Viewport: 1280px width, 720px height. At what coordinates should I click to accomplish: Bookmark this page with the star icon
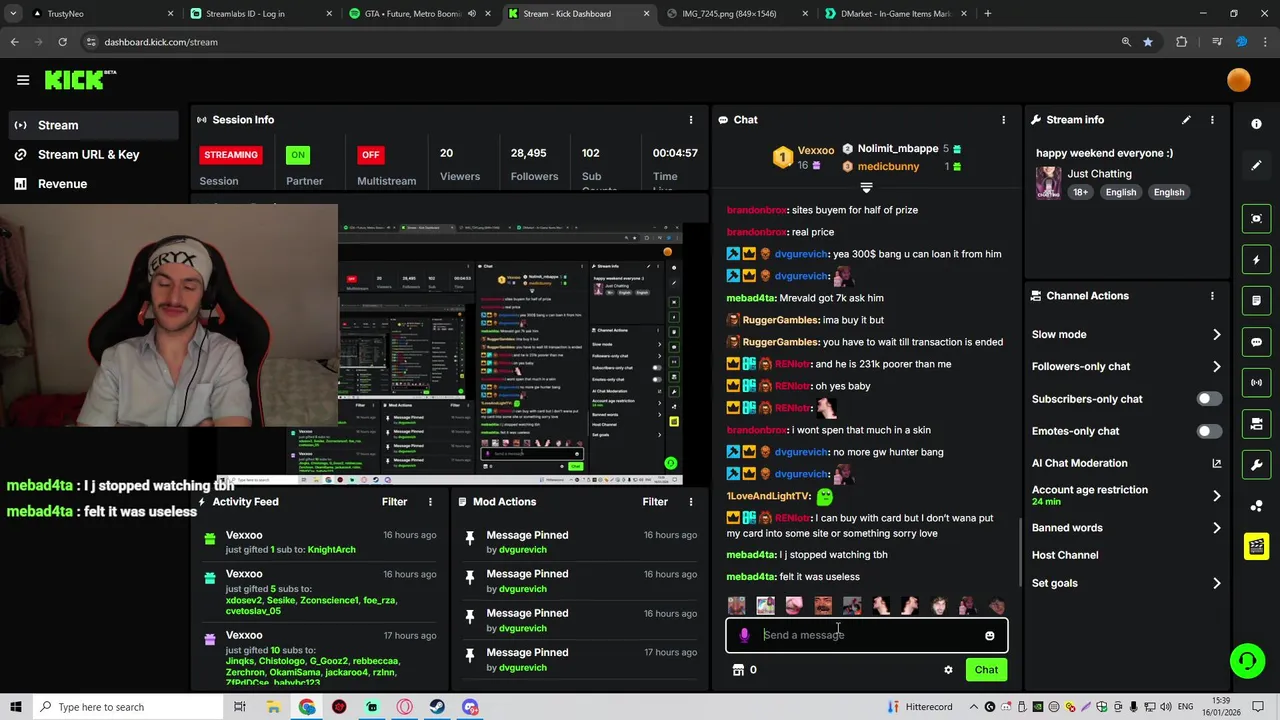click(x=1147, y=42)
